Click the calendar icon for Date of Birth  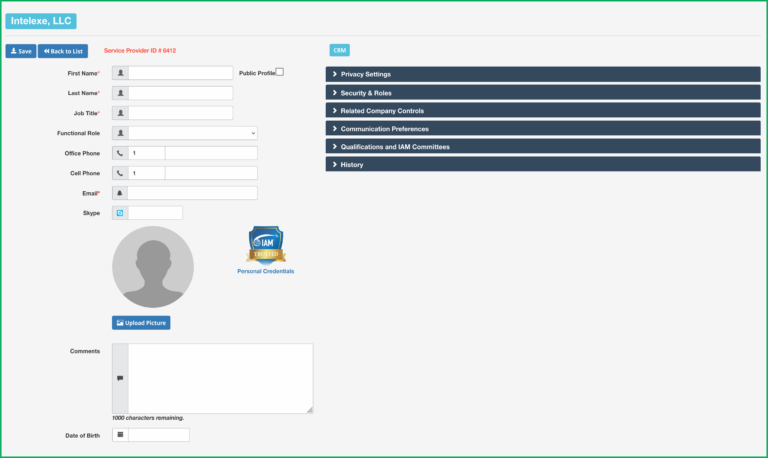pyautogui.click(x=120, y=434)
